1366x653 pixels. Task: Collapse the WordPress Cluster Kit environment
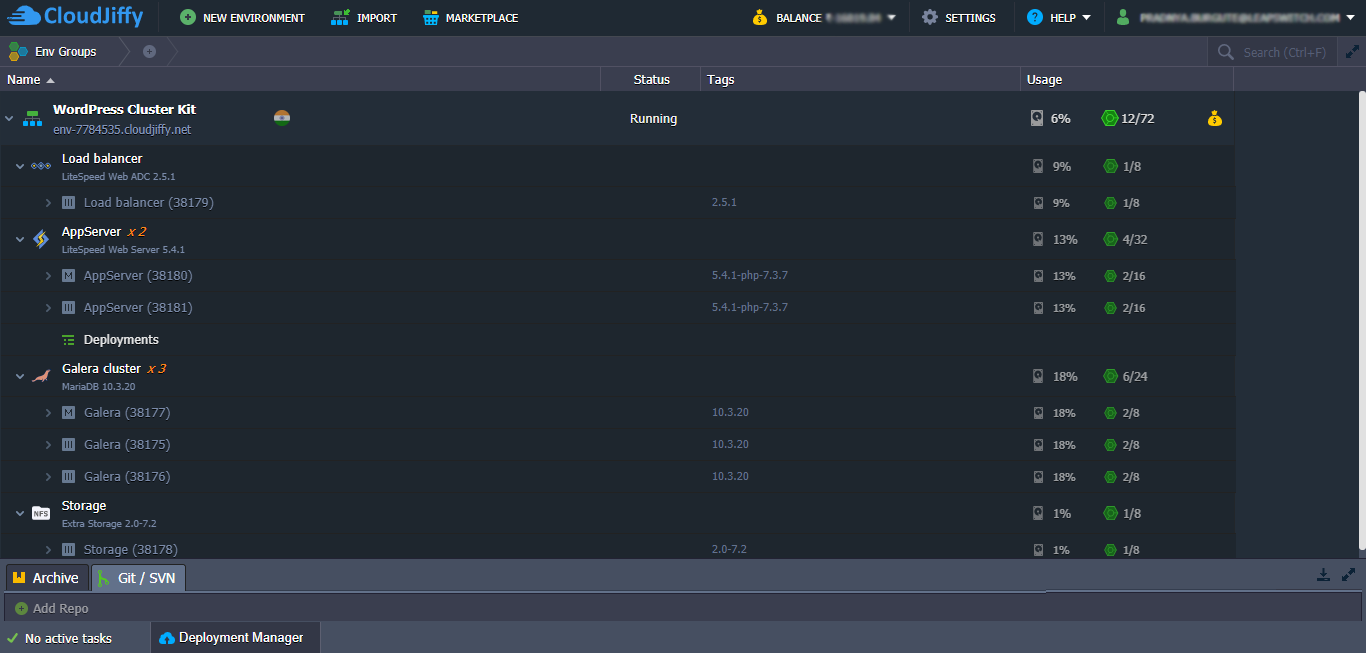[9, 118]
